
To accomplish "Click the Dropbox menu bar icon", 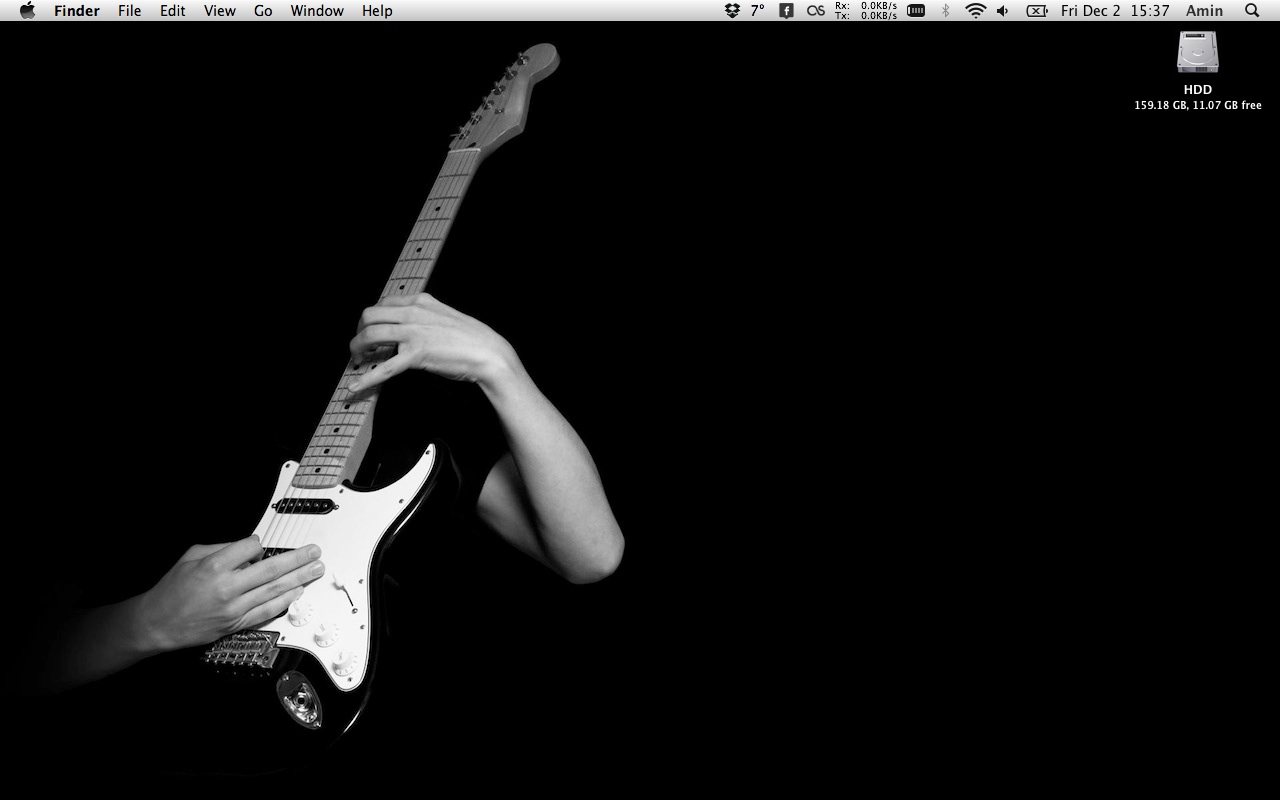I will tap(732, 11).
